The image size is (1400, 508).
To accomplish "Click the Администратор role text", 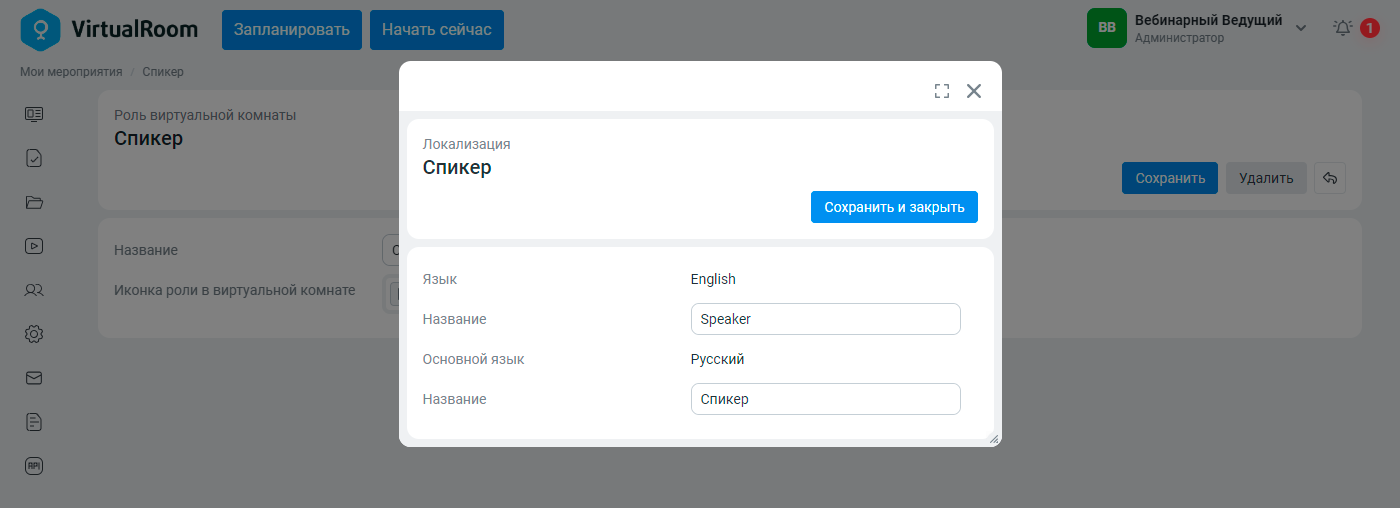I will (x=1179, y=38).
